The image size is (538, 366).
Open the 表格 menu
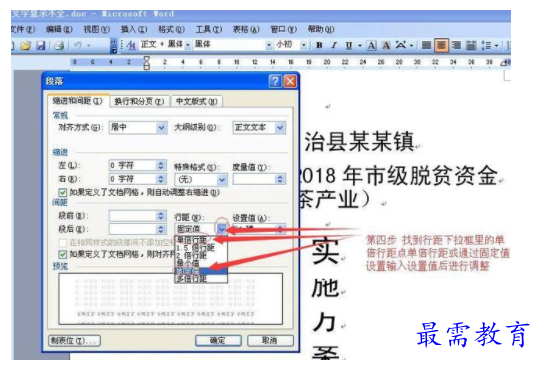(246, 29)
